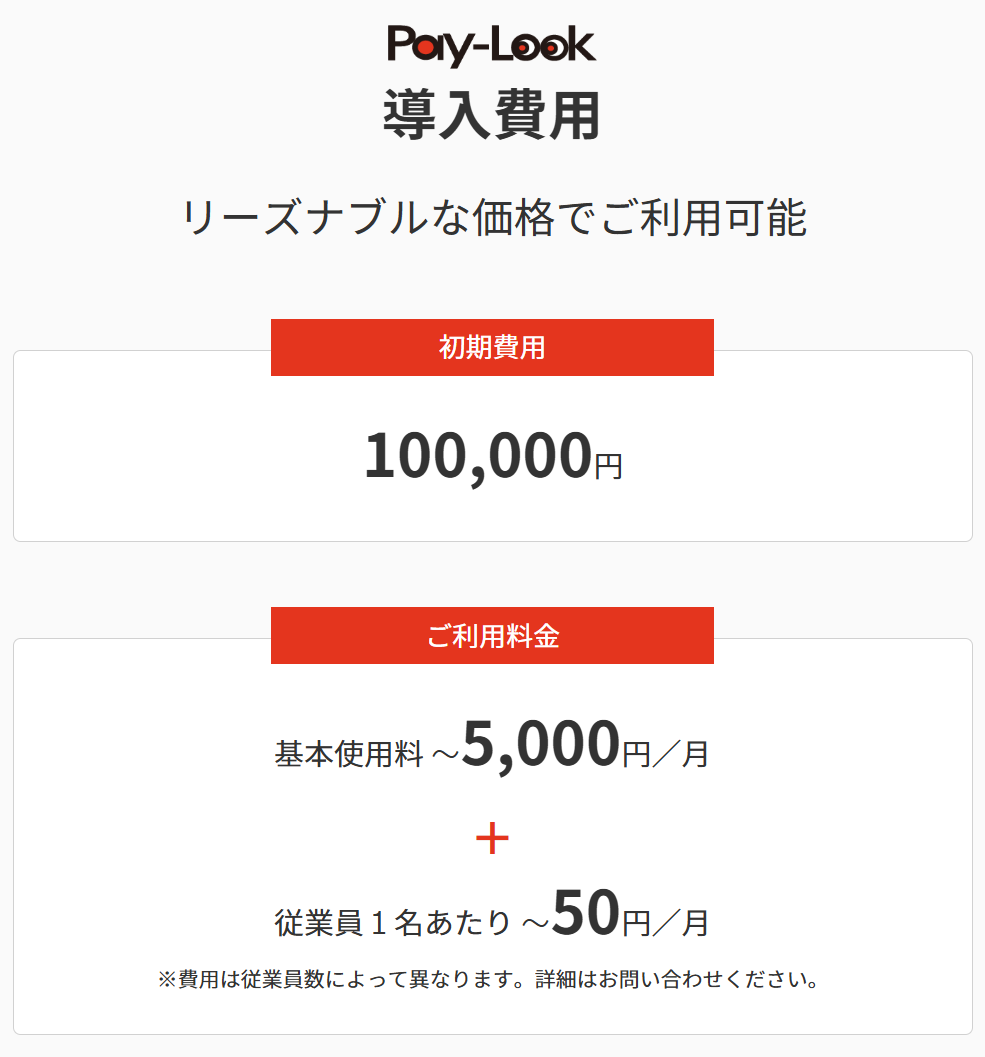This screenshot has width=985, height=1057.
Task: Click 円/月 next to 50
Action: (x=665, y=923)
